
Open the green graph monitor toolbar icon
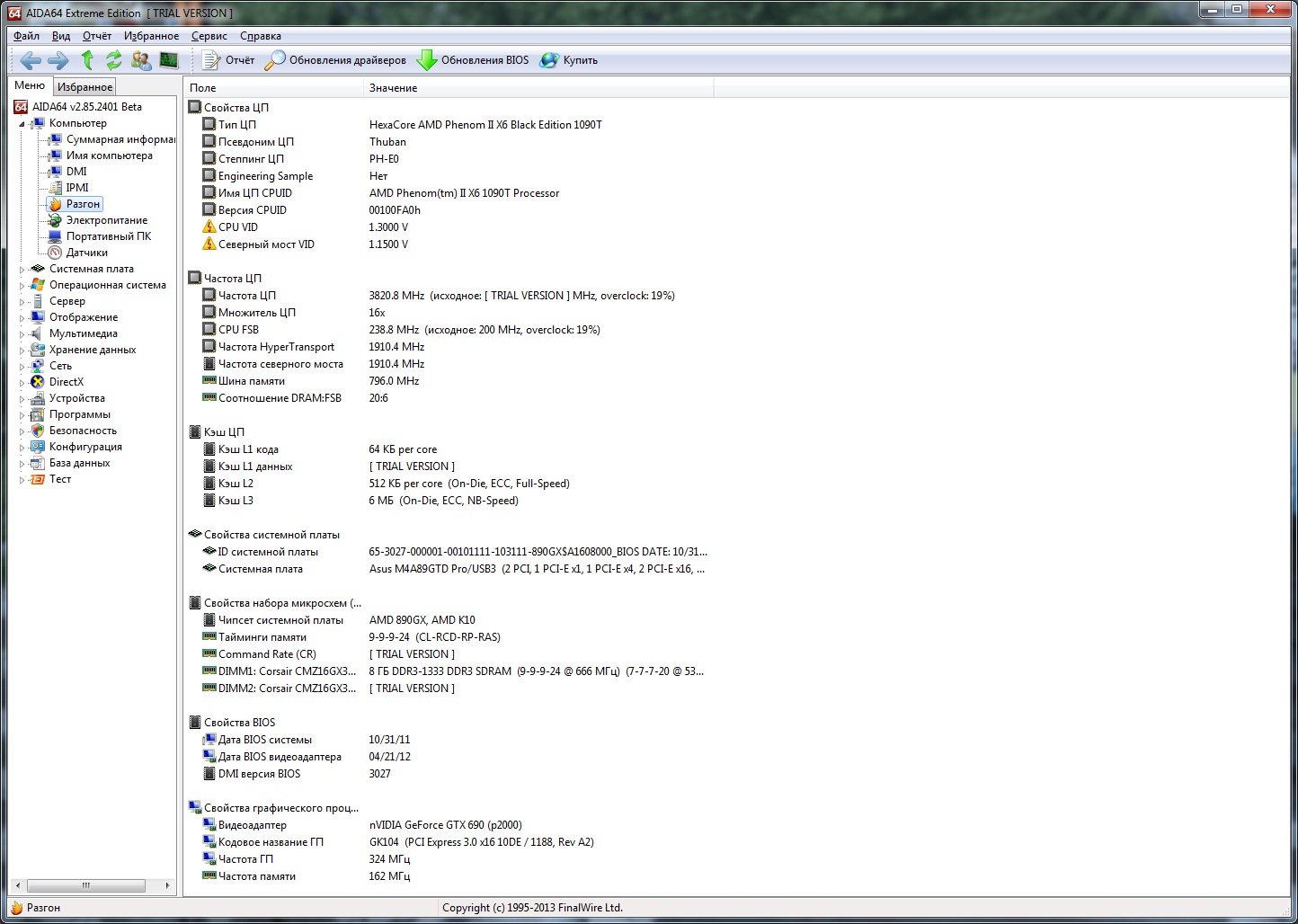[168, 60]
